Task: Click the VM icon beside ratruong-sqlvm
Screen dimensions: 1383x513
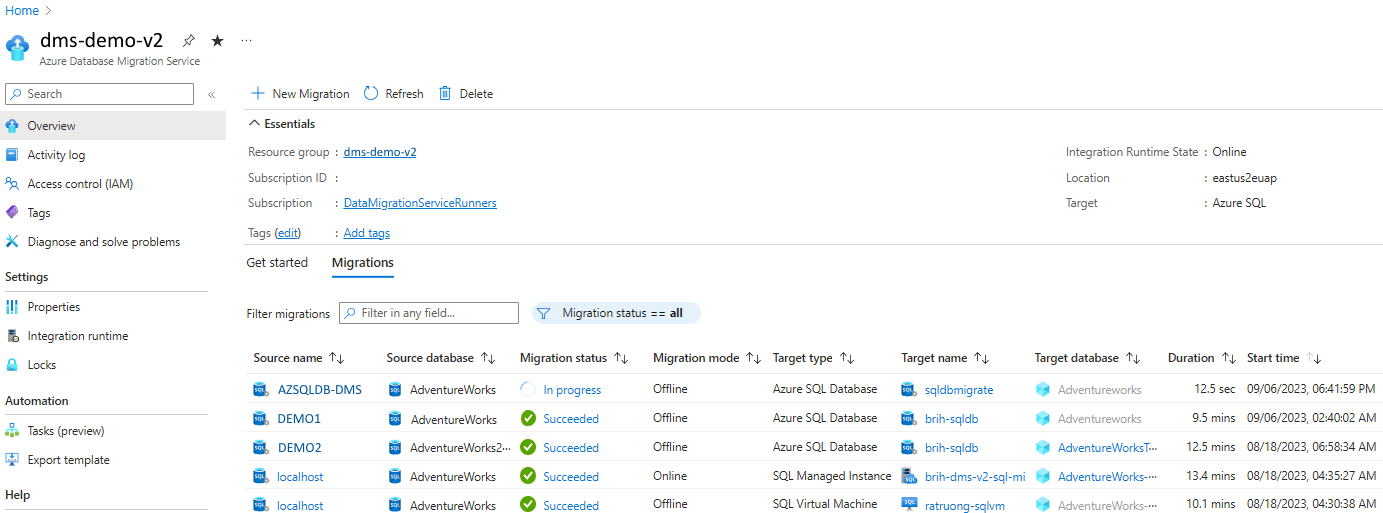Action: 908,505
